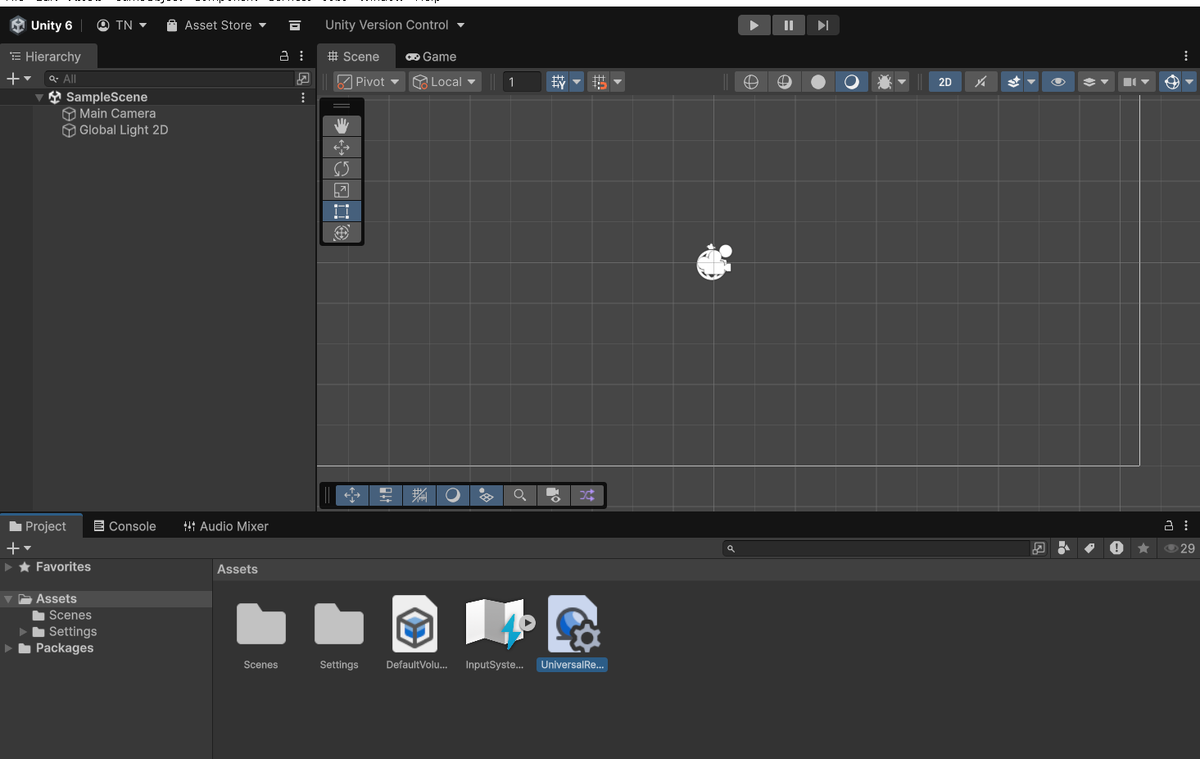Search by import log type icon

[x=1116, y=548]
